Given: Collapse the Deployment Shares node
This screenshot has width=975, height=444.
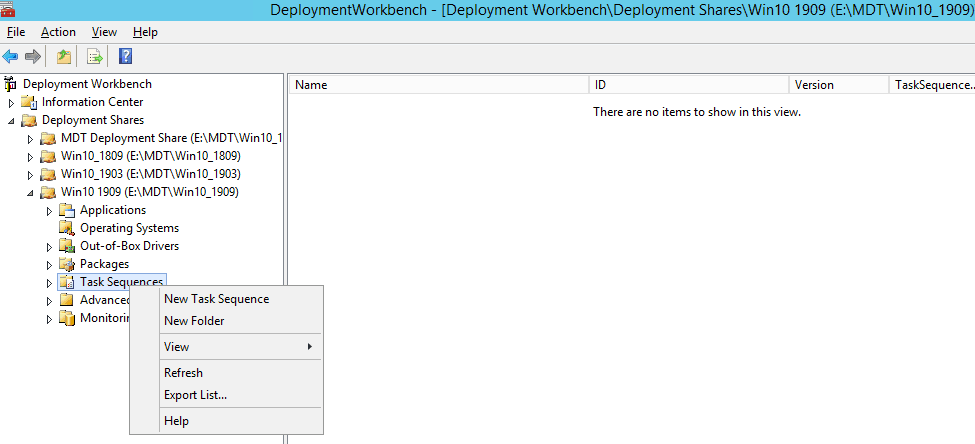Looking at the screenshot, I should pos(11,121).
